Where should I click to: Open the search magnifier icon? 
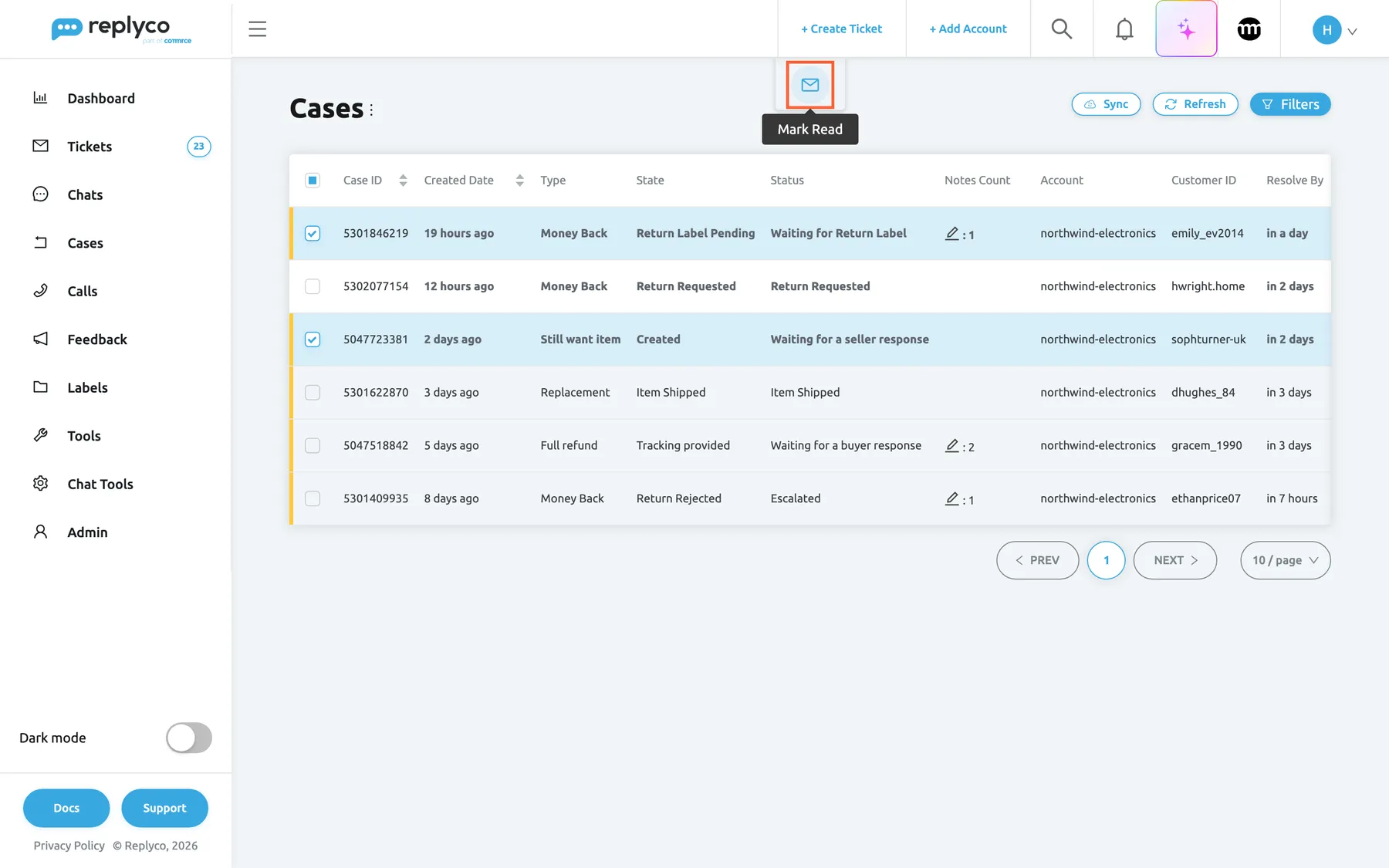coord(1062,29)
